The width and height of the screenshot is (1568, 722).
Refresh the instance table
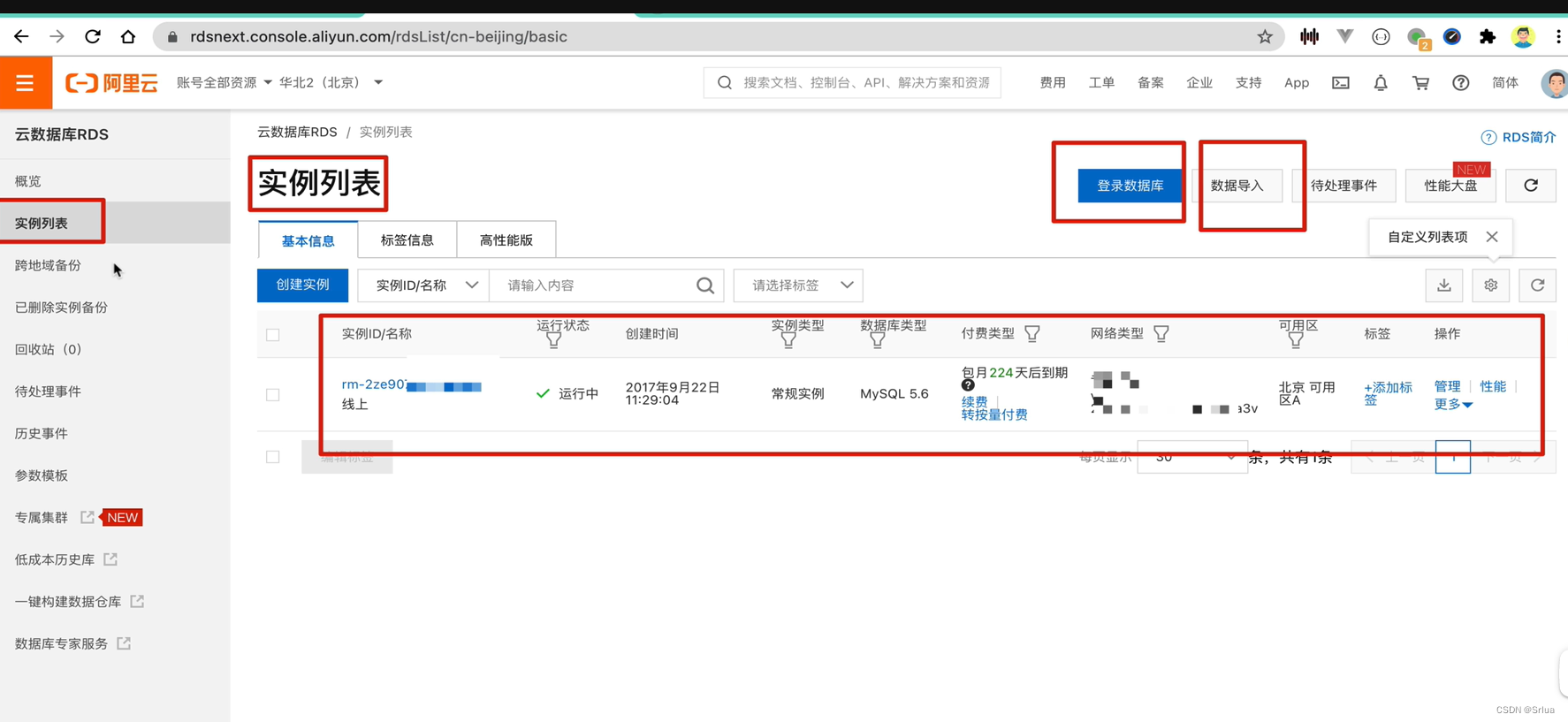pos(1538,285)
